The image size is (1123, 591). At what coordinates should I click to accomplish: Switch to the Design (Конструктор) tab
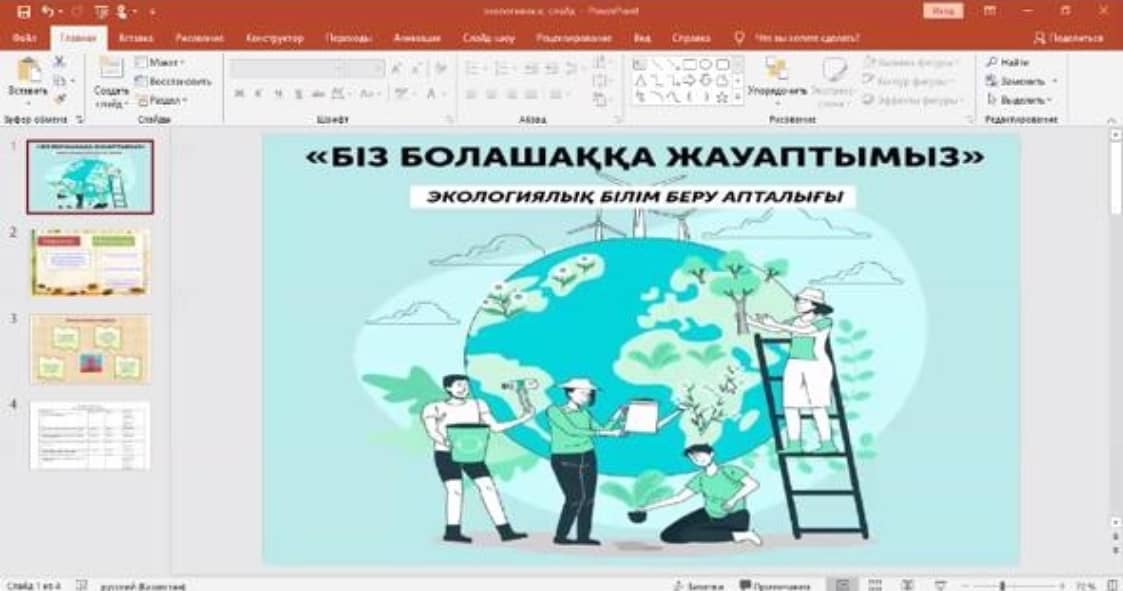(x=274, y=38)
